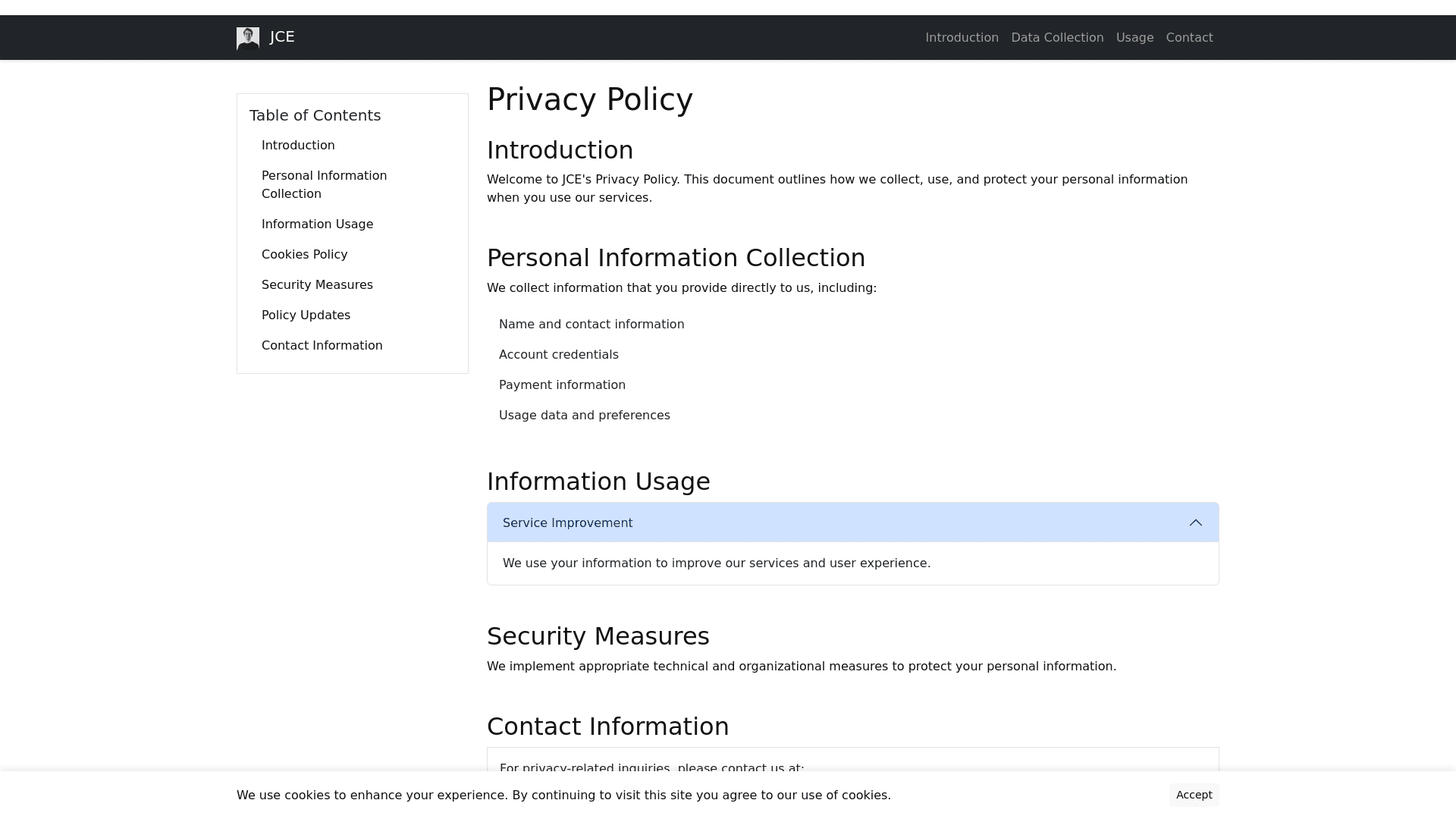Click the Privacy Policy main heading

(589, 99)
